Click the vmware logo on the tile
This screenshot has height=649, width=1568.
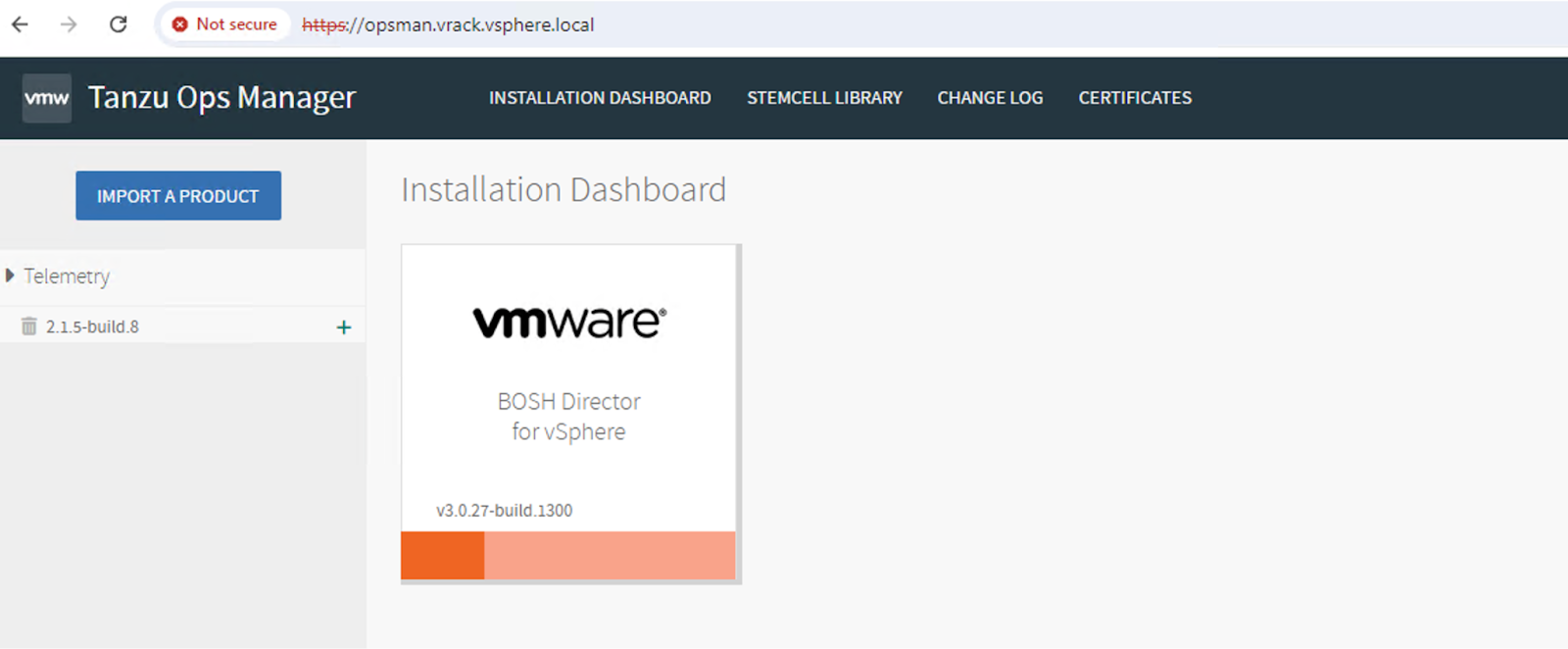[569, 322]
